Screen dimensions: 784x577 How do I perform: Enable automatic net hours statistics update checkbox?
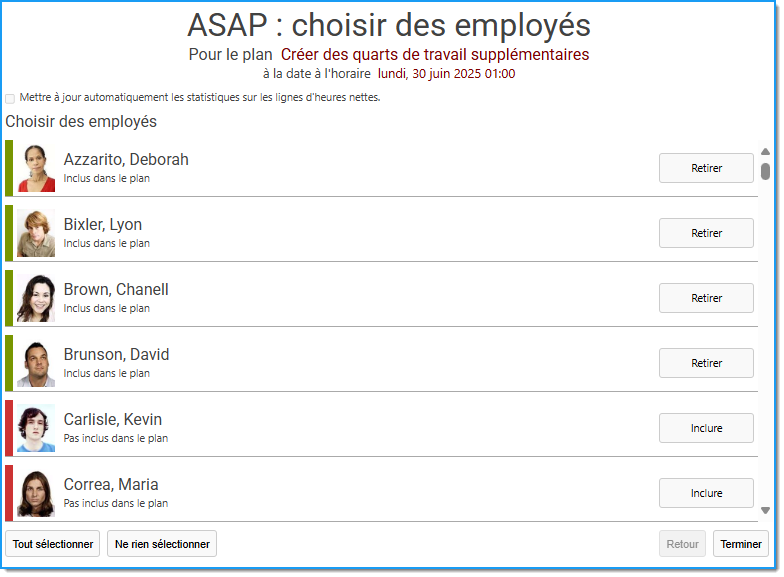tap(10, 98)
